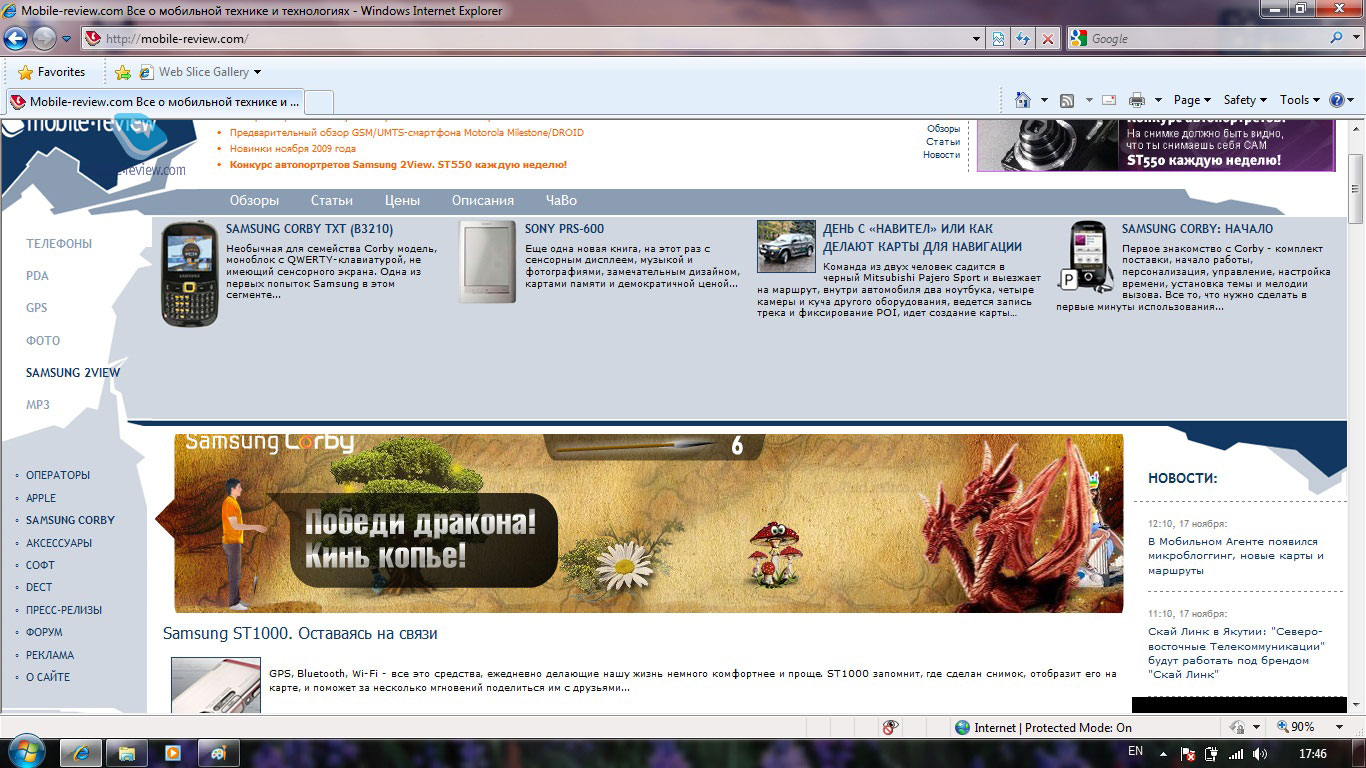The image size is (1366, 768).
Task: Click the Print icon in command bar
Action: (1137, 100)
